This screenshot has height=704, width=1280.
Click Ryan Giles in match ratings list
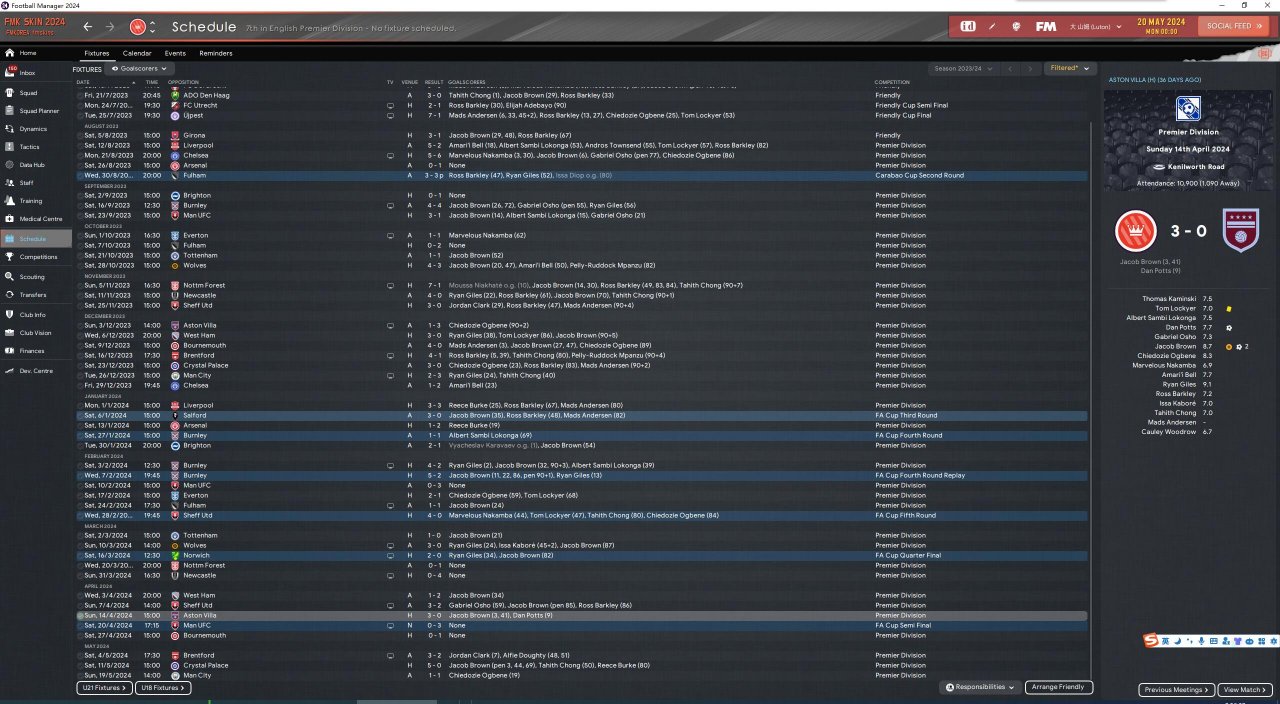[x=1179, y=384]
